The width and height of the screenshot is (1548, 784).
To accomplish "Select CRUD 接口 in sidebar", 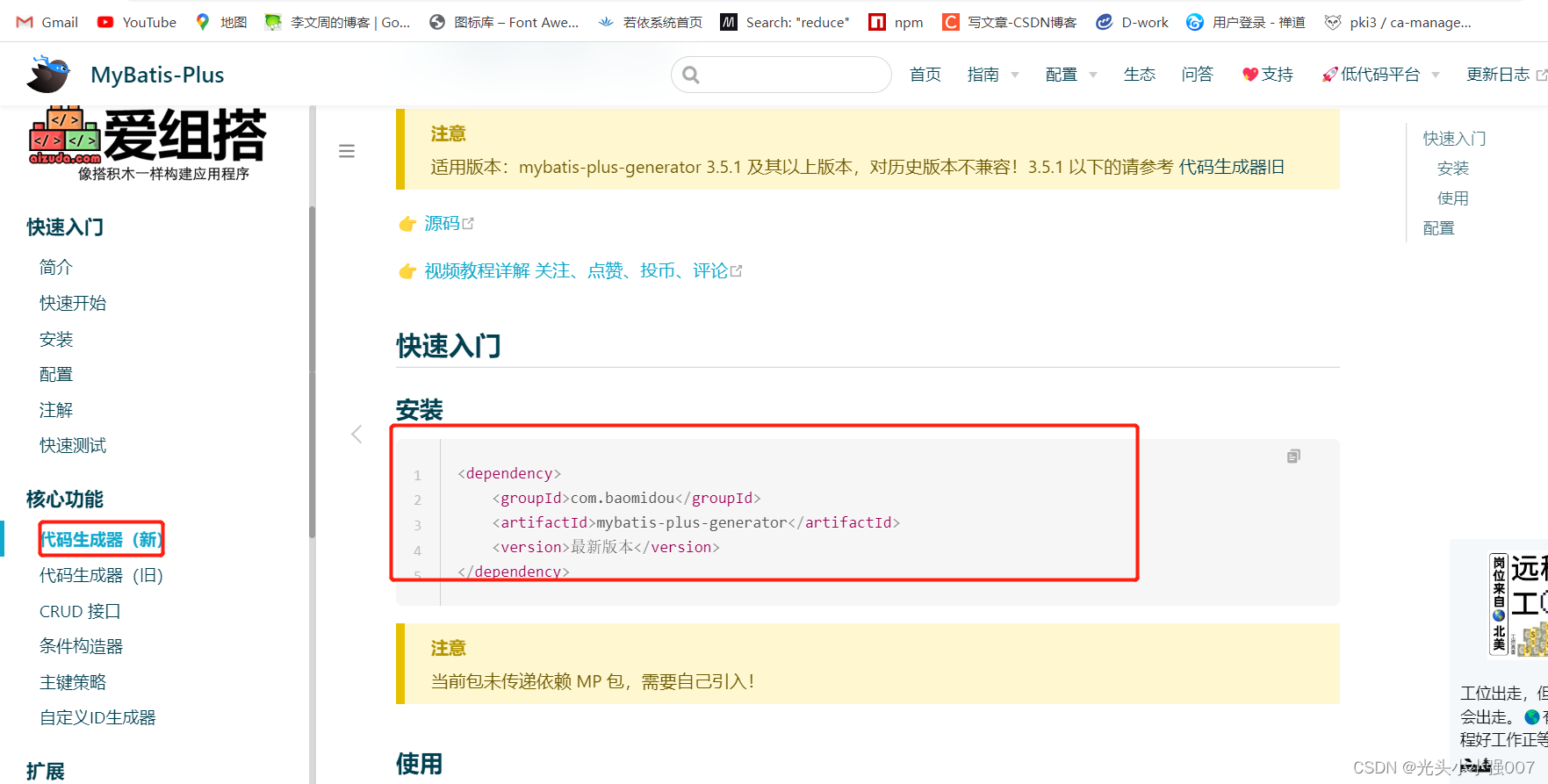I will click(x=80, y=611).
